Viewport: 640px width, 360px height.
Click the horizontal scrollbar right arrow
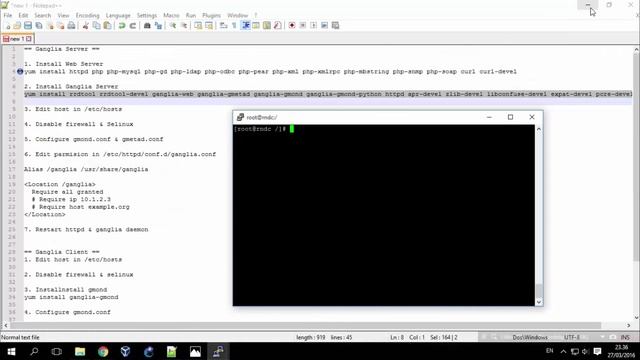(x=629, y=325)
